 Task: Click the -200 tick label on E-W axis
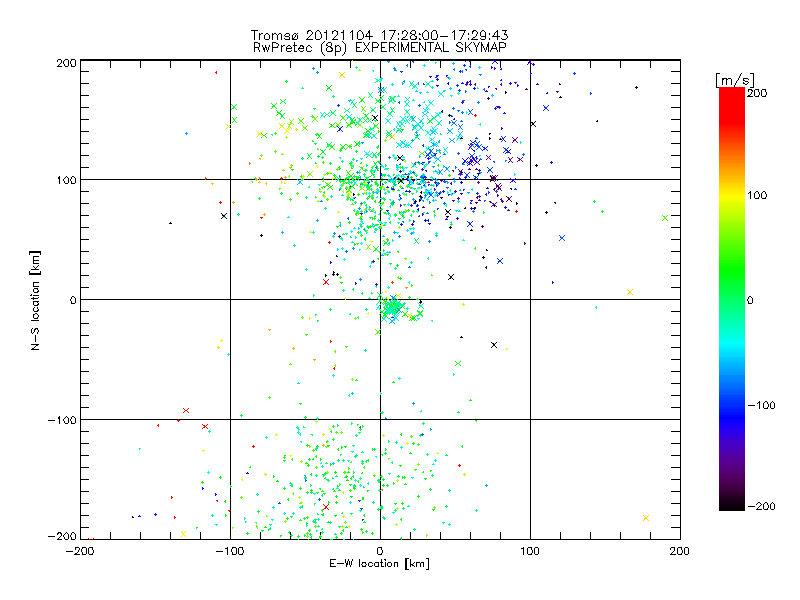coord(80,551)
